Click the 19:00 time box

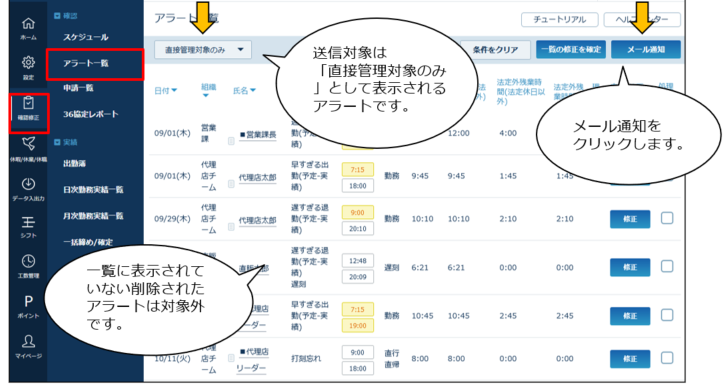[x=357, y=325]
